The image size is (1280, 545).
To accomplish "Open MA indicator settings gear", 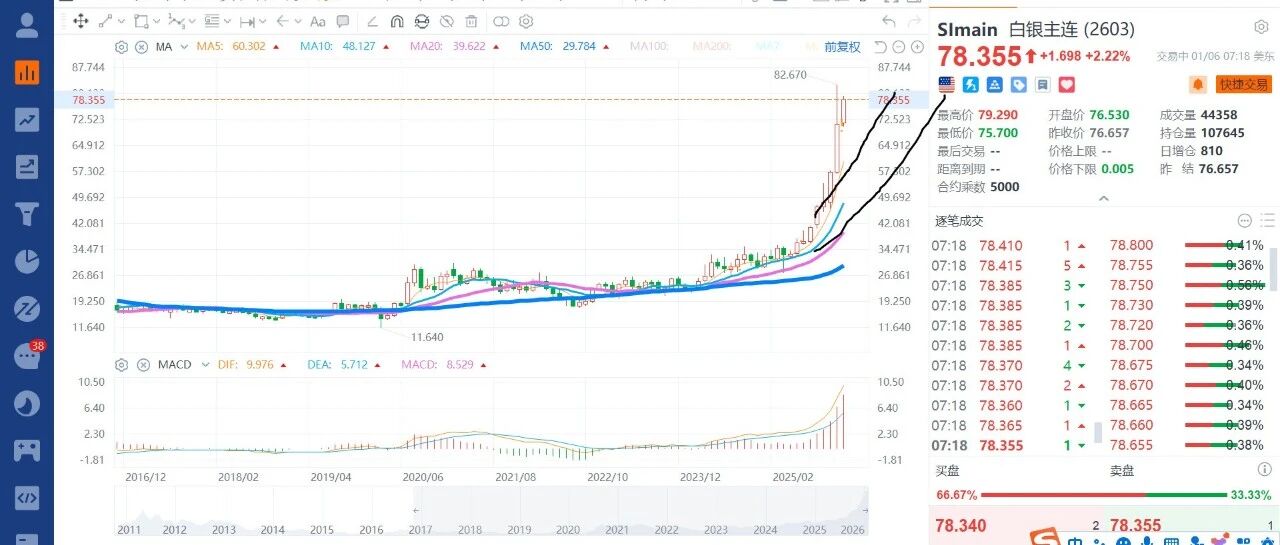I will click(x=121, y=47).
